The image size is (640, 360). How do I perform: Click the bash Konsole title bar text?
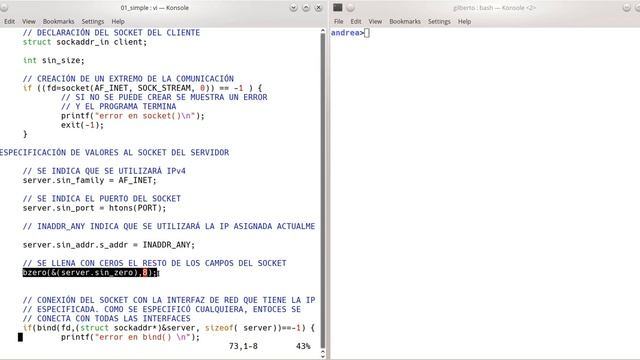tap(494, 8)
